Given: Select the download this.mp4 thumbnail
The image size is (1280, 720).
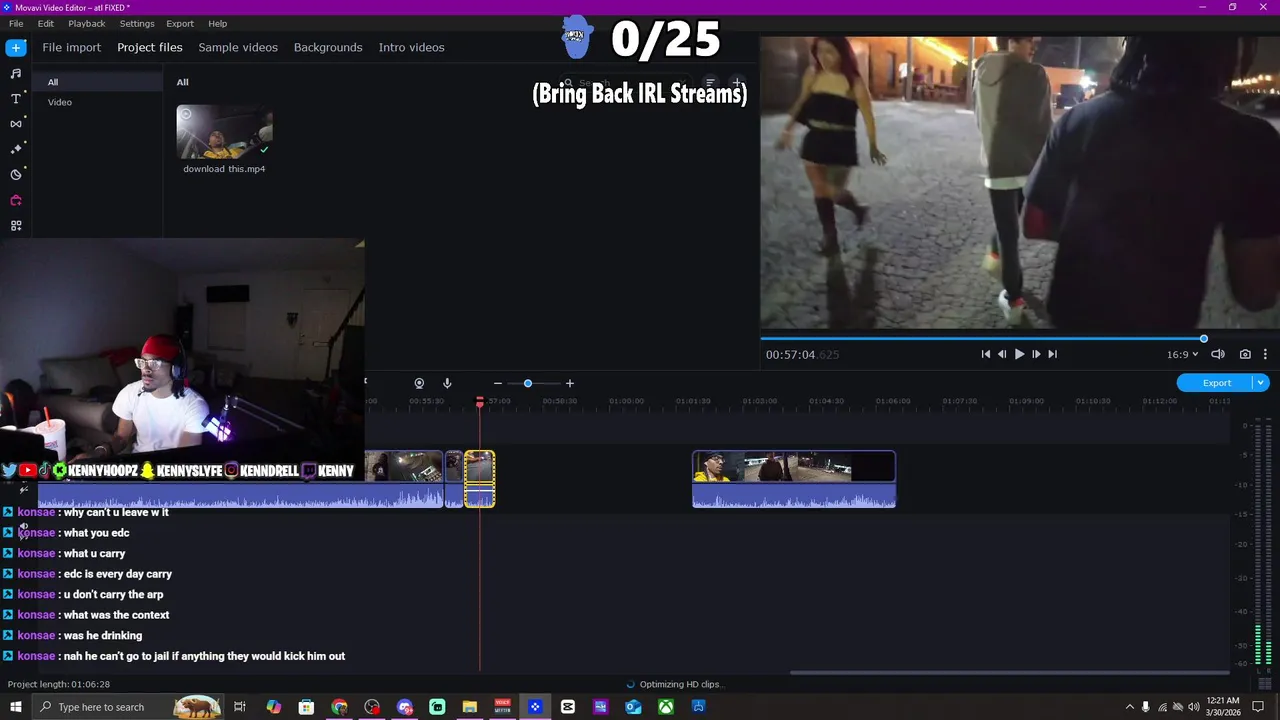Looking at the screenshot, I should tap(224, 132).
